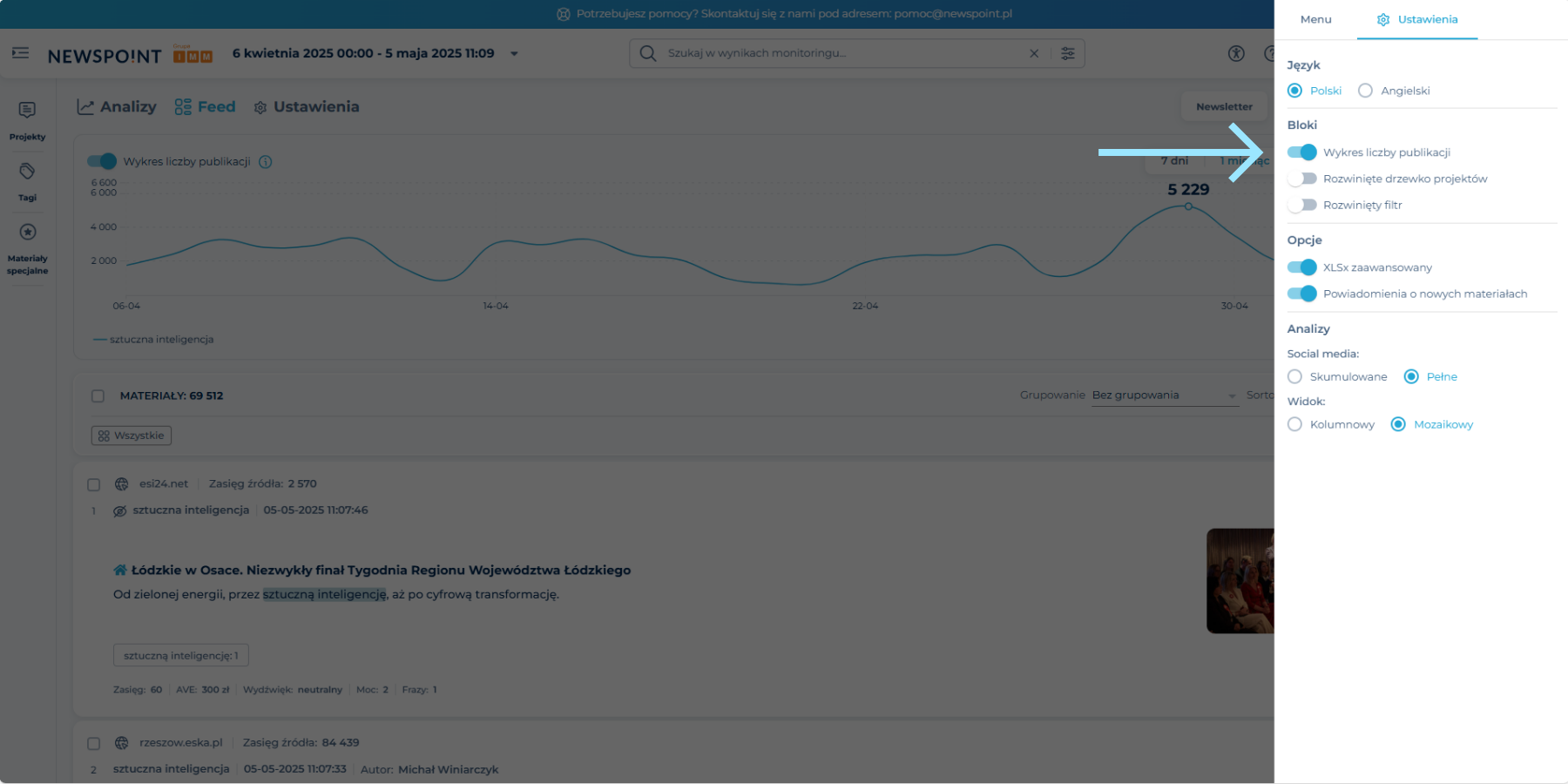Click the esi24.net source name

pos(164,484)
